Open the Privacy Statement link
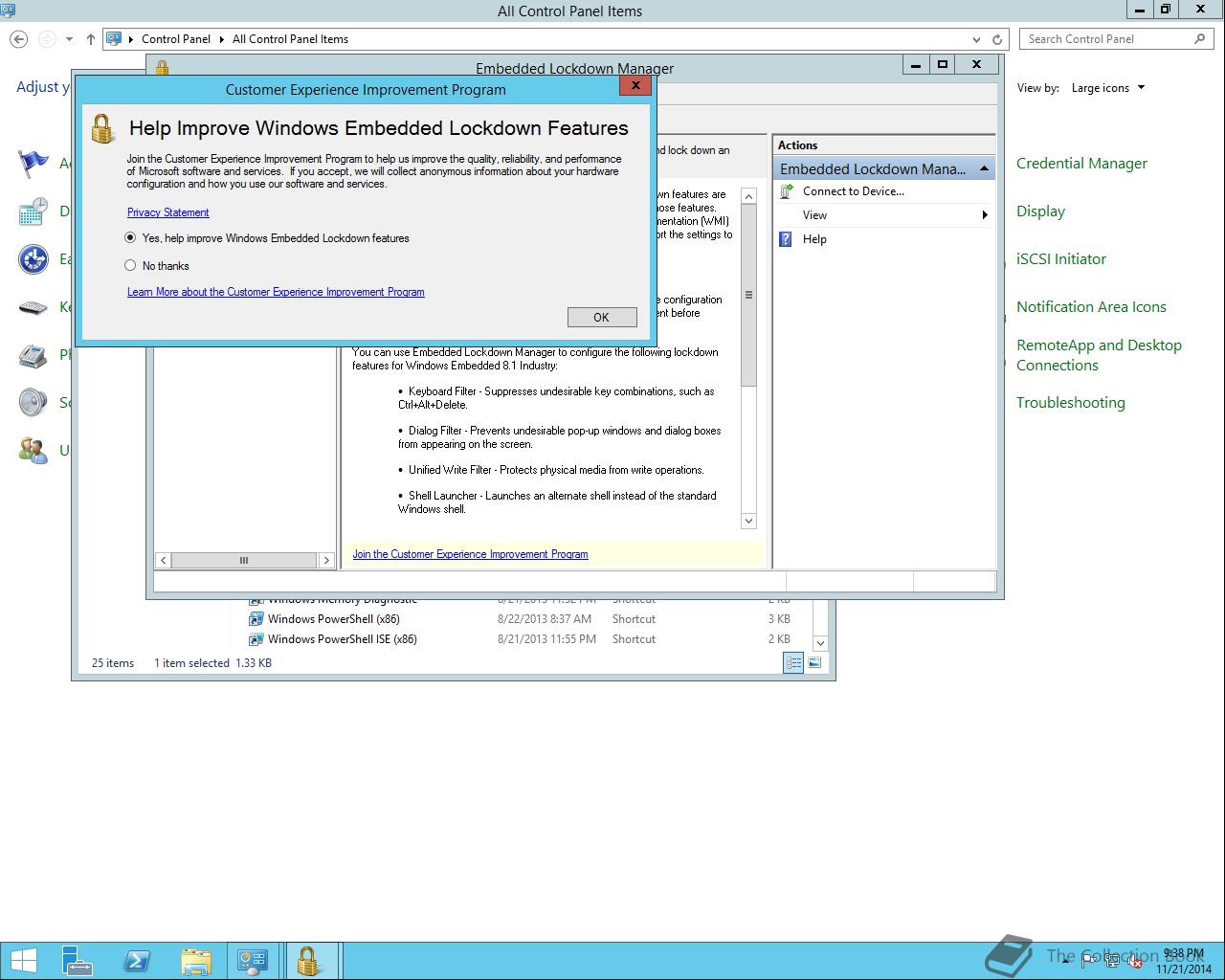The image size is (1225, 980). (x=167, y=212)
